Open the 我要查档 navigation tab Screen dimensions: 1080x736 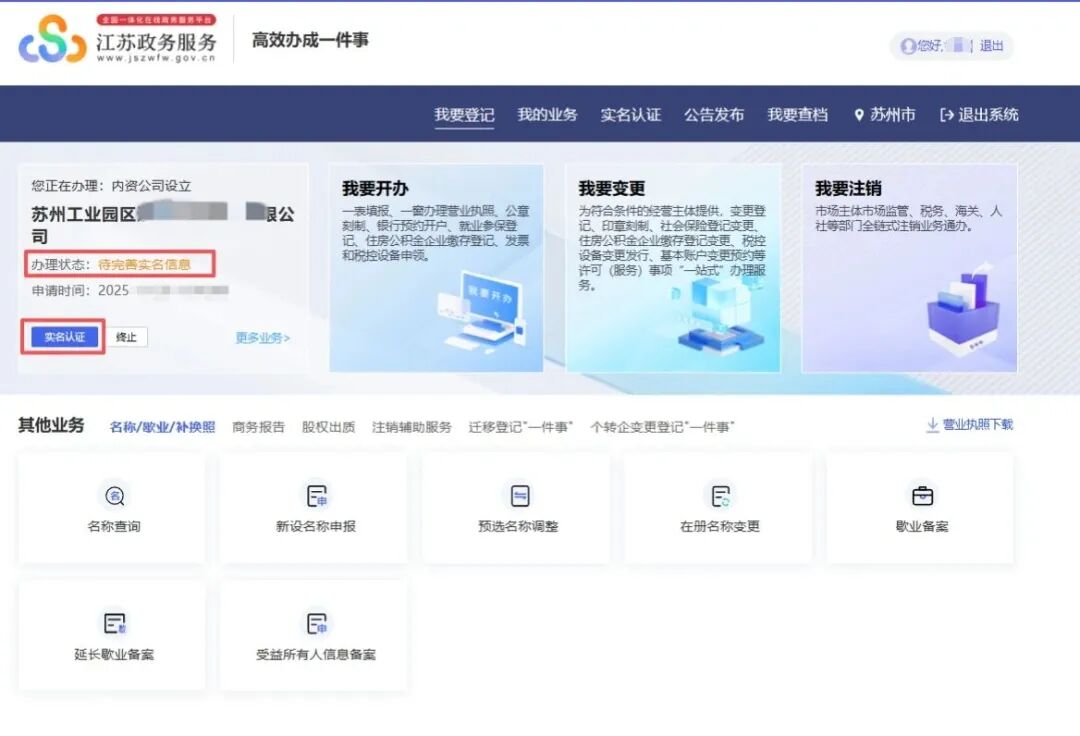point(798,115)
